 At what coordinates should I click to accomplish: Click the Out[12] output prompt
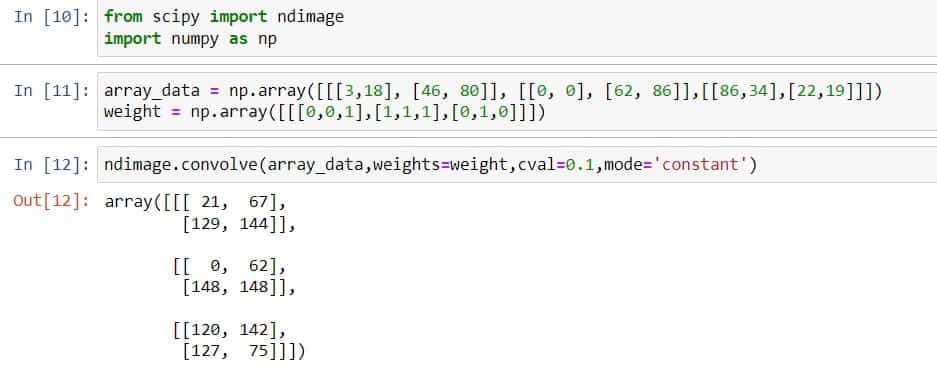click(x=51, y=201)
